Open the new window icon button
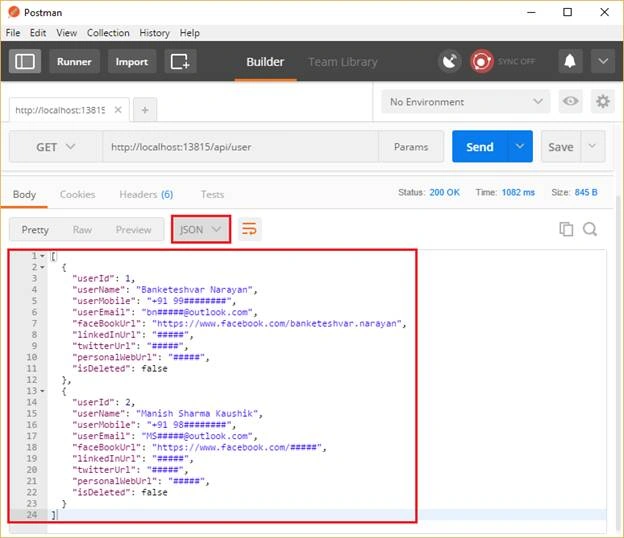 pyautogui.click(x=180, y=62)
